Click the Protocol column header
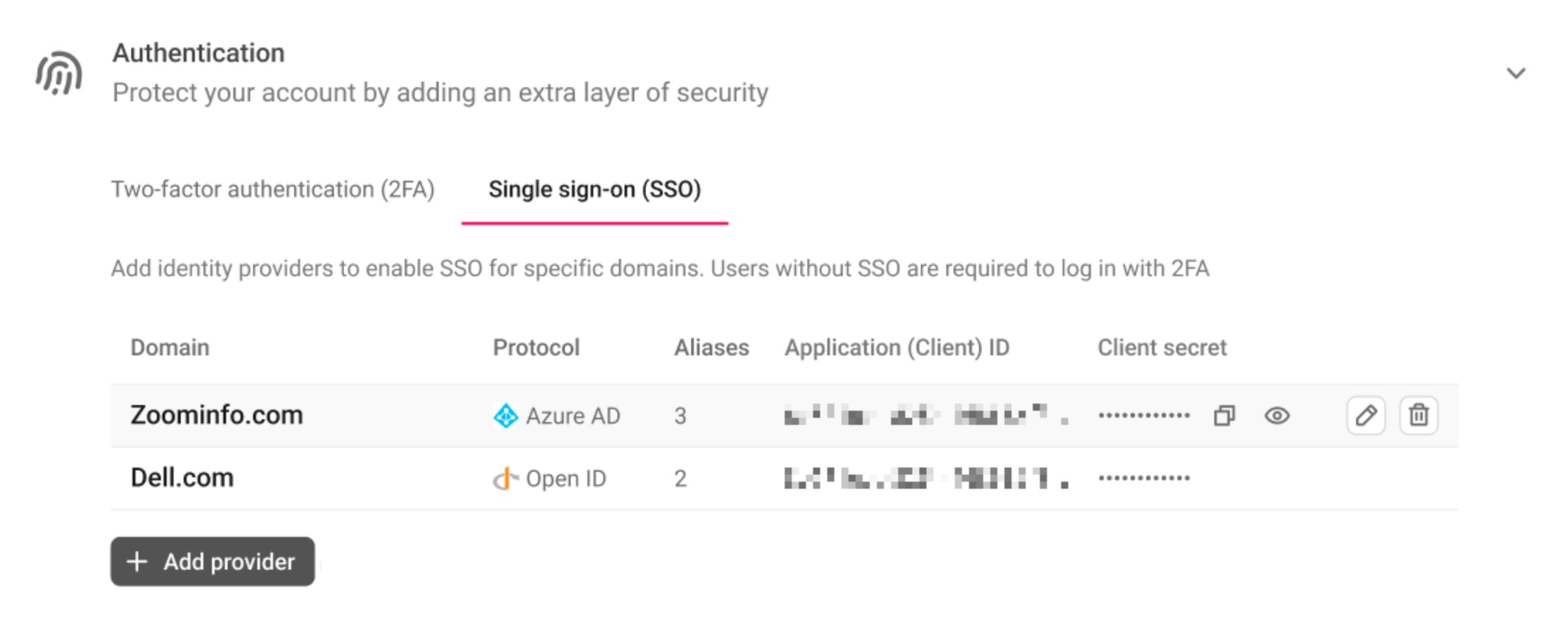This screenshot has width=1568, height=620. click(x=537, y=348)
